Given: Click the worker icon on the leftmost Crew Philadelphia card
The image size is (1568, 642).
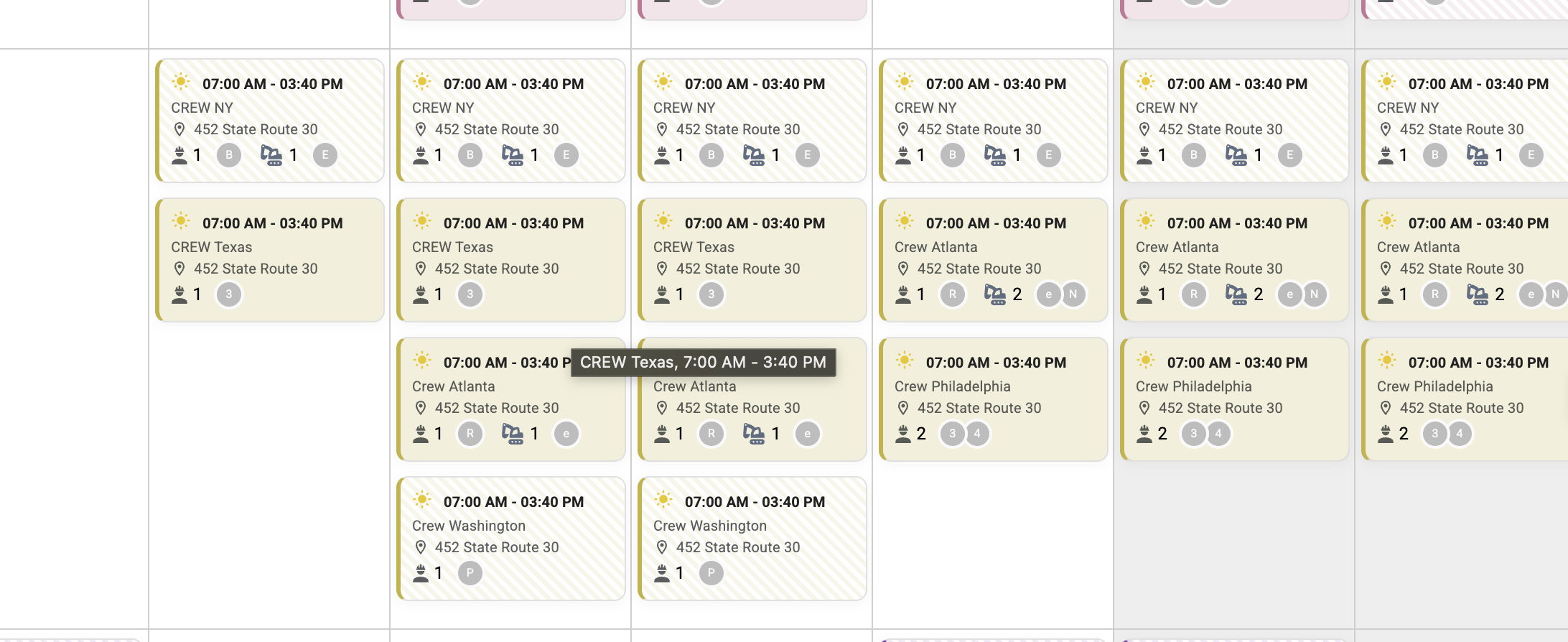Looking at the screenshot, I should coord(903,434).
